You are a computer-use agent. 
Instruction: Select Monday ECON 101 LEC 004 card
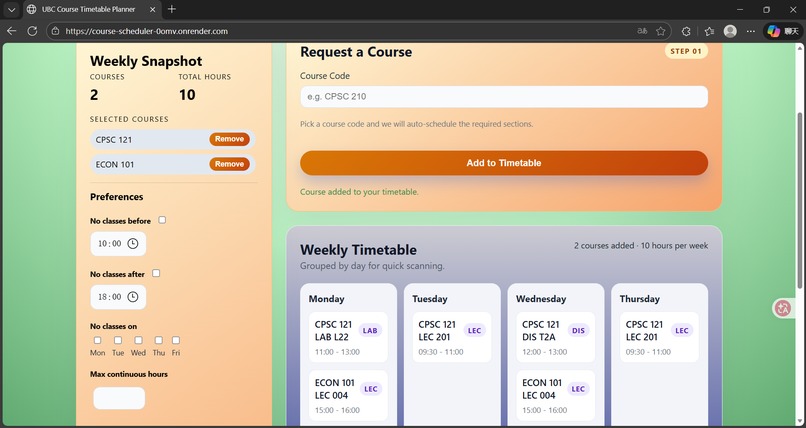tap(348, 395)
